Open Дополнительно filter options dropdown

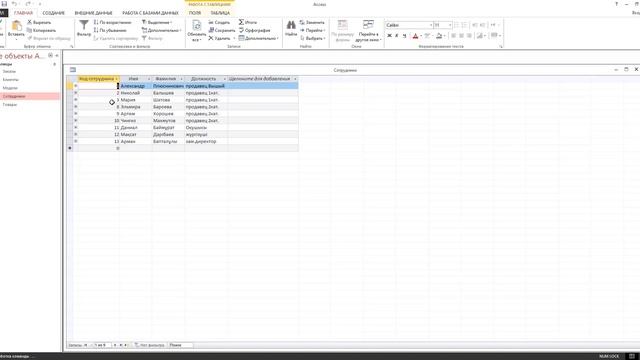click(x=161, y=30)
